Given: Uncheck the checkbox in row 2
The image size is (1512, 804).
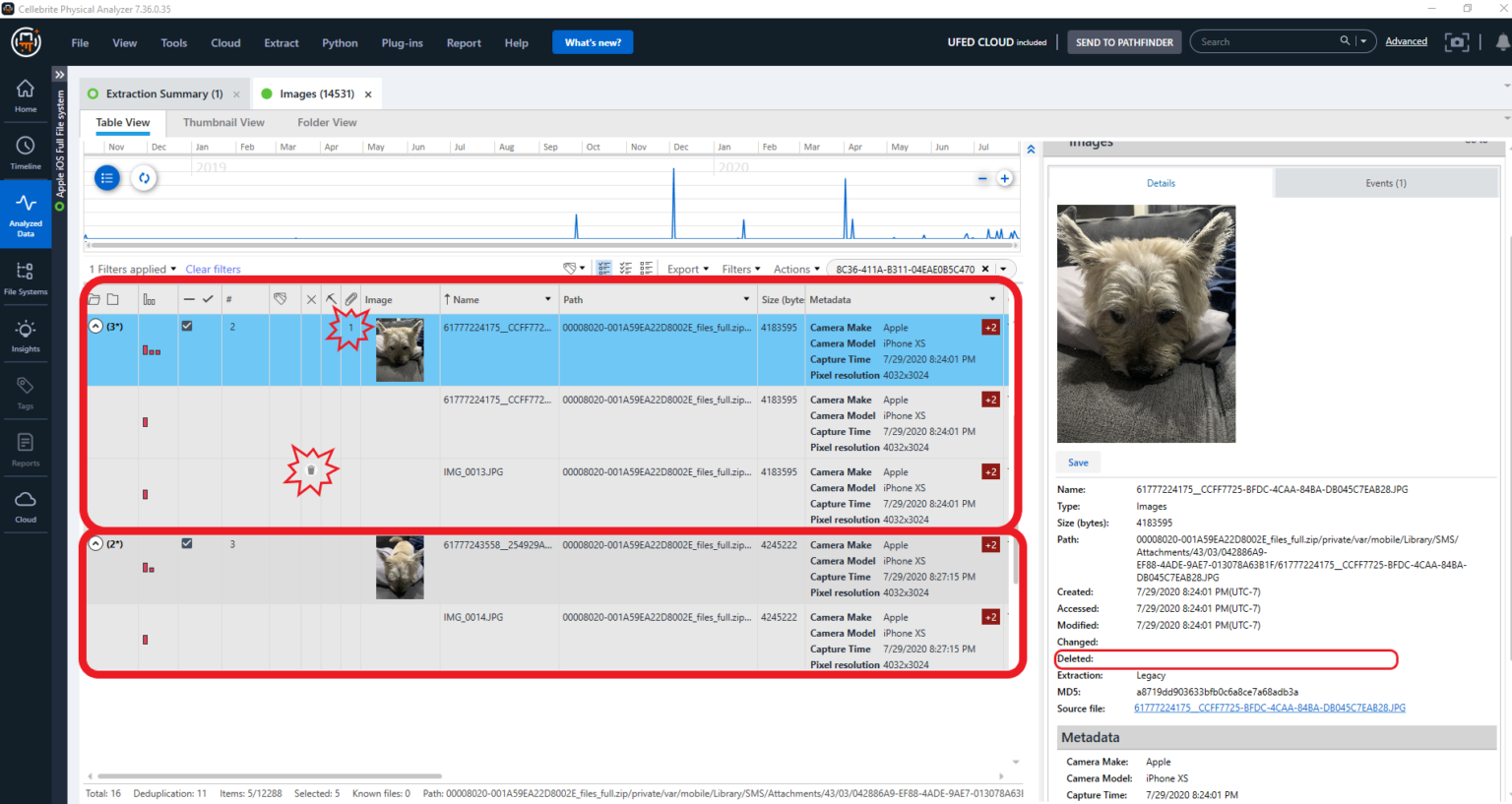Looking at the screenshot, I should 187,326.
